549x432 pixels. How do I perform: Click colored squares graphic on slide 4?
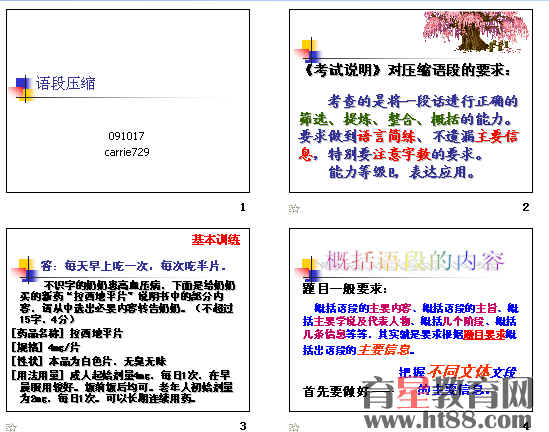[308, 270]
